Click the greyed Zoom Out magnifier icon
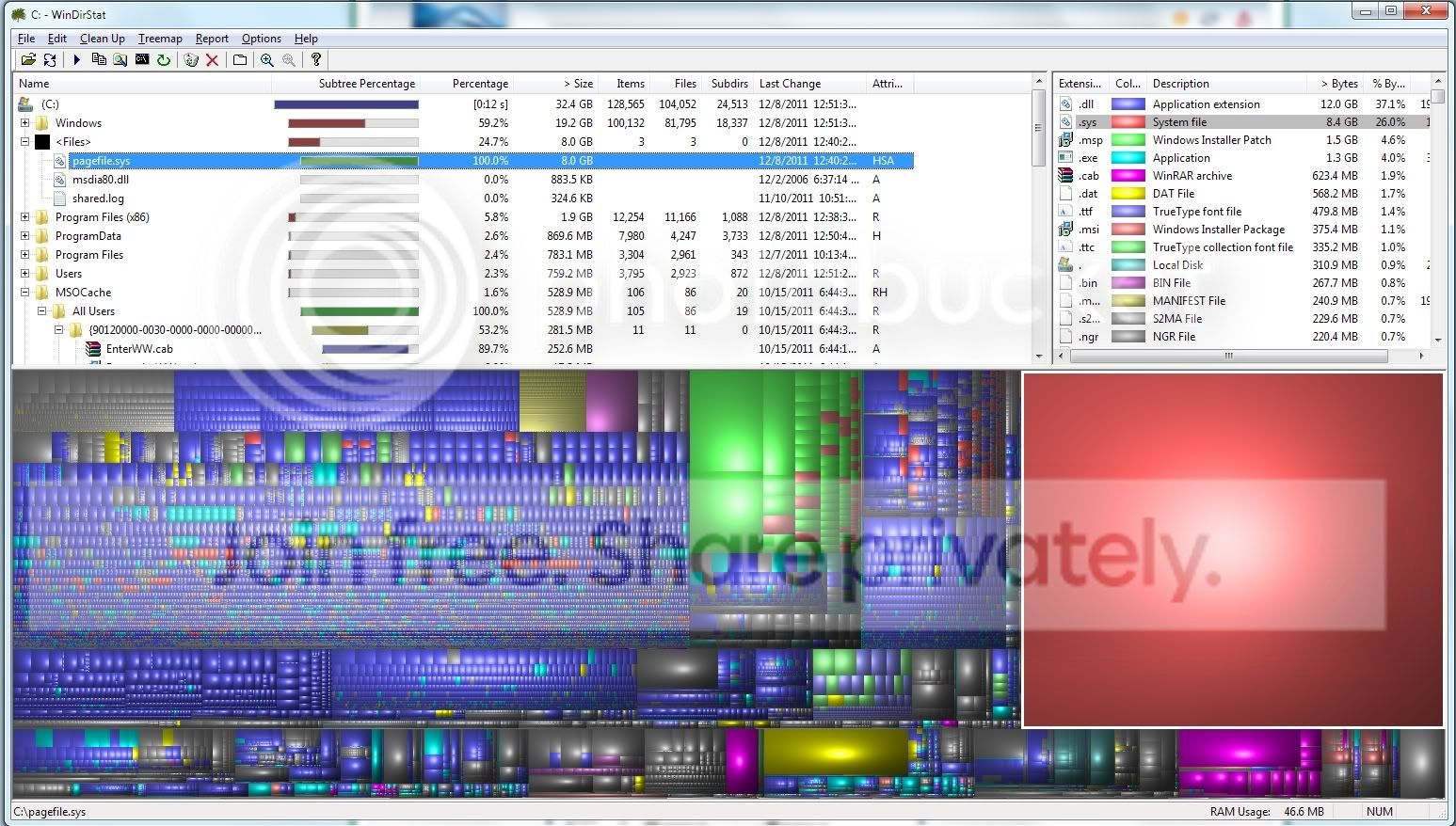This screenshot has height=826, width=1456. click(289, 59)
